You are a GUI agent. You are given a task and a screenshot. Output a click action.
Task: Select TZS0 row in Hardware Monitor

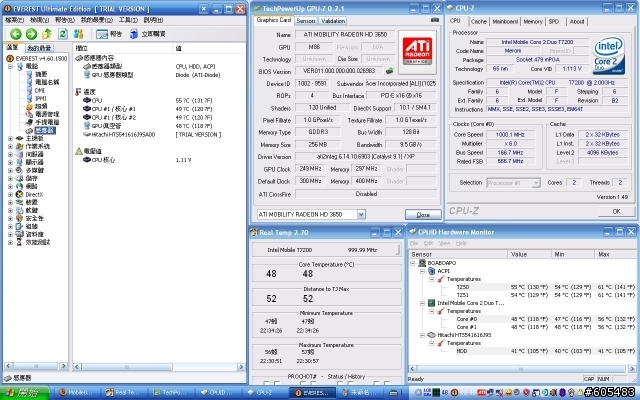546,287
